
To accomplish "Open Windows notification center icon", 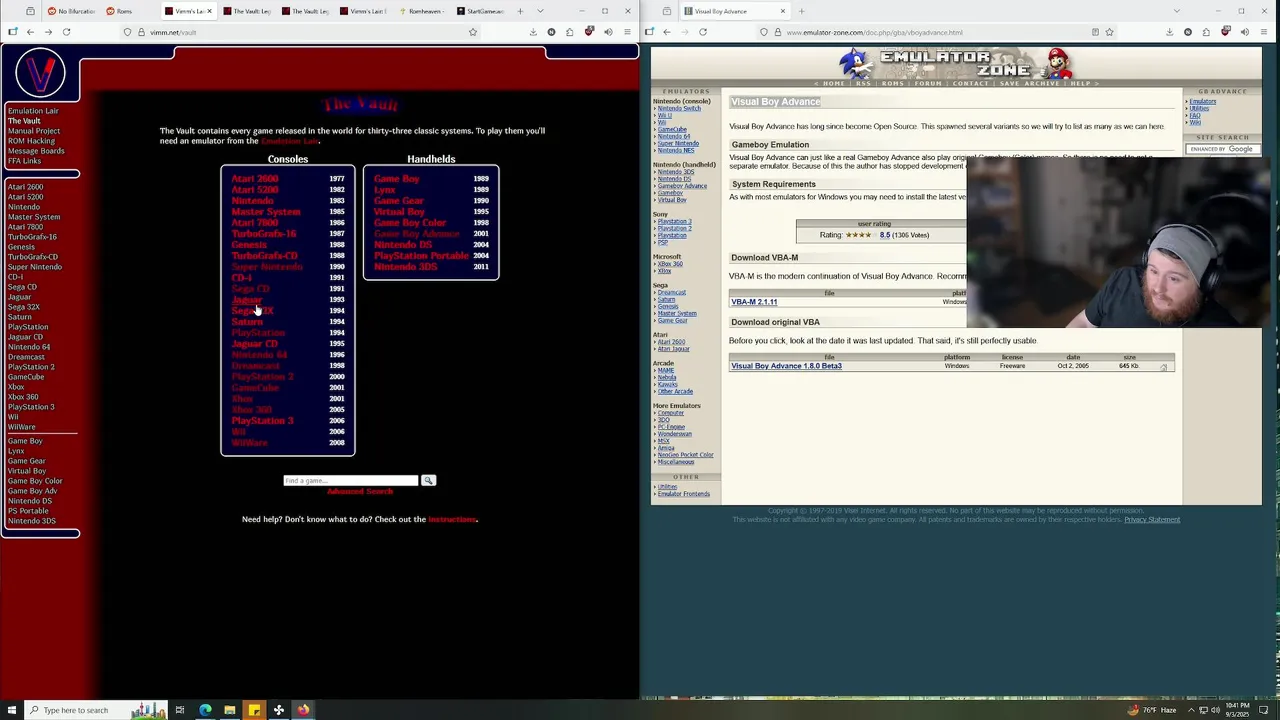I will 1264,710.
